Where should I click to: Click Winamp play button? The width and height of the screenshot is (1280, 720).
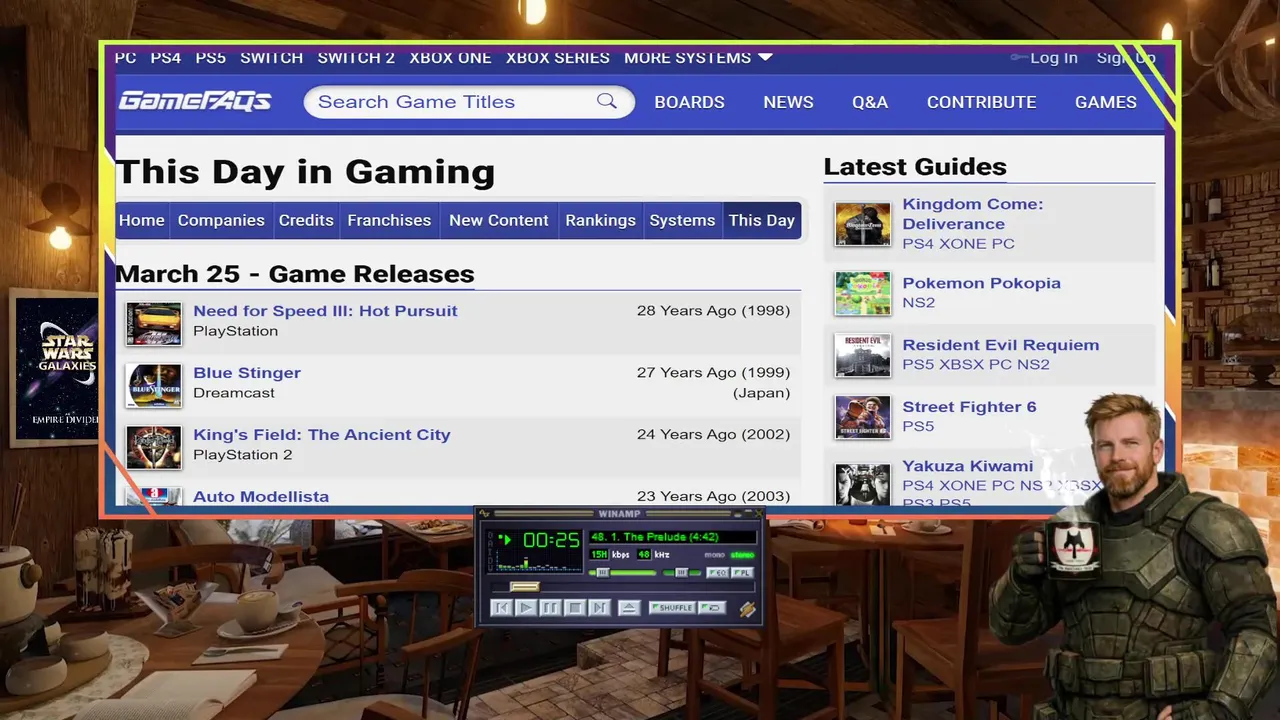point(526,607)
